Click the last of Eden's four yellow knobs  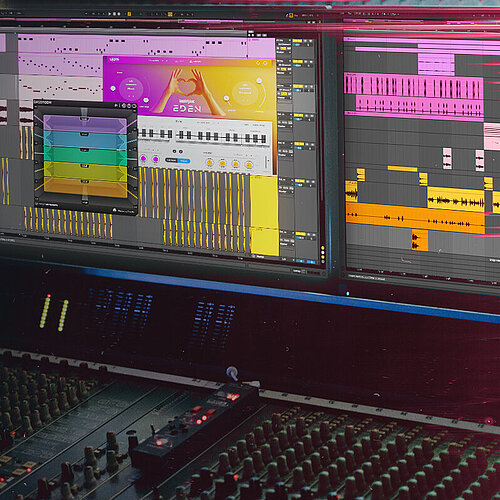coord(249,164)
